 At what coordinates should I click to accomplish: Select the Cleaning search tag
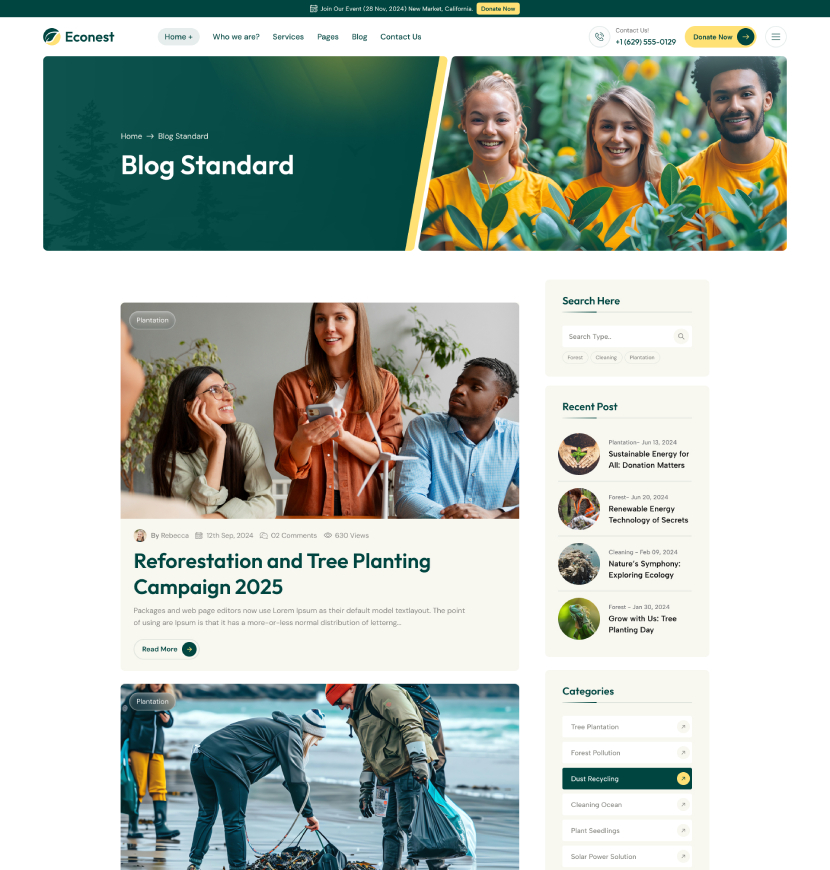click(606, 358)
